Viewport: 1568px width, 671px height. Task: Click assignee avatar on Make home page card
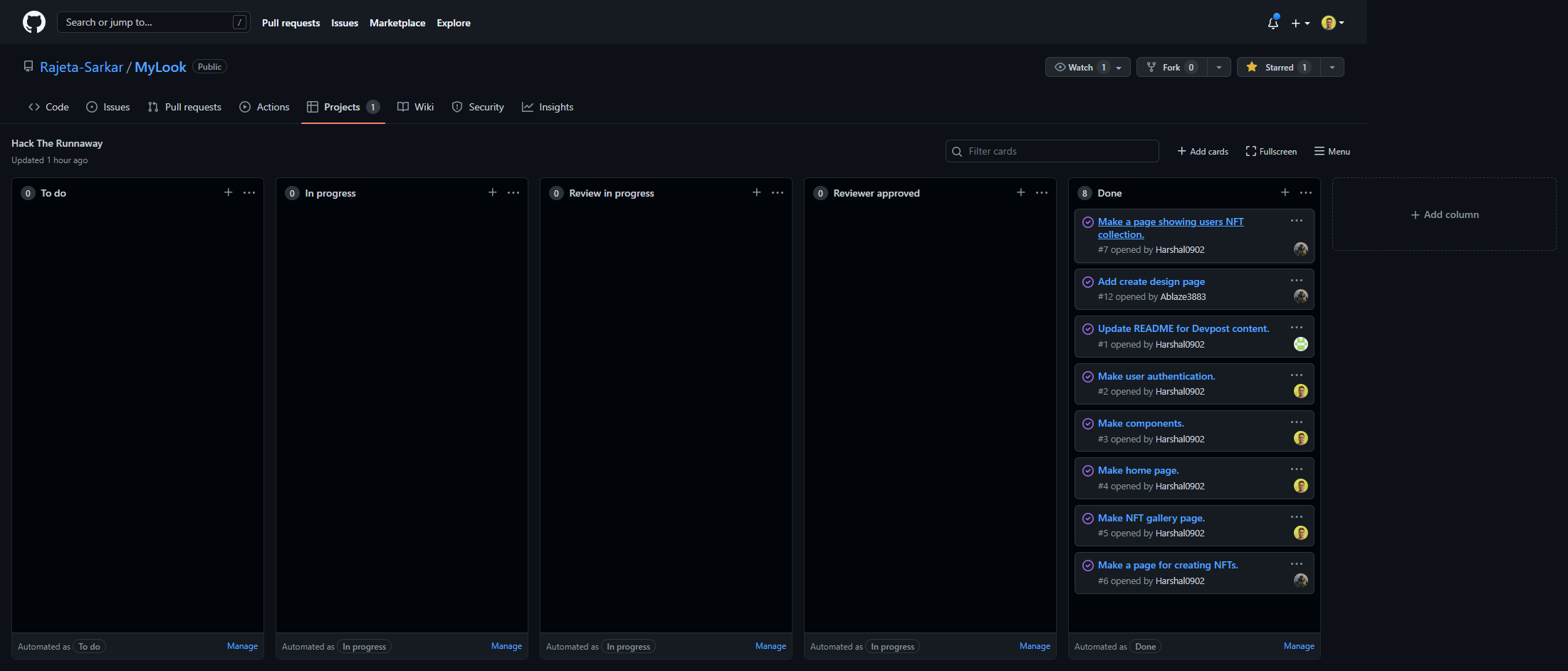[1301, 486]
